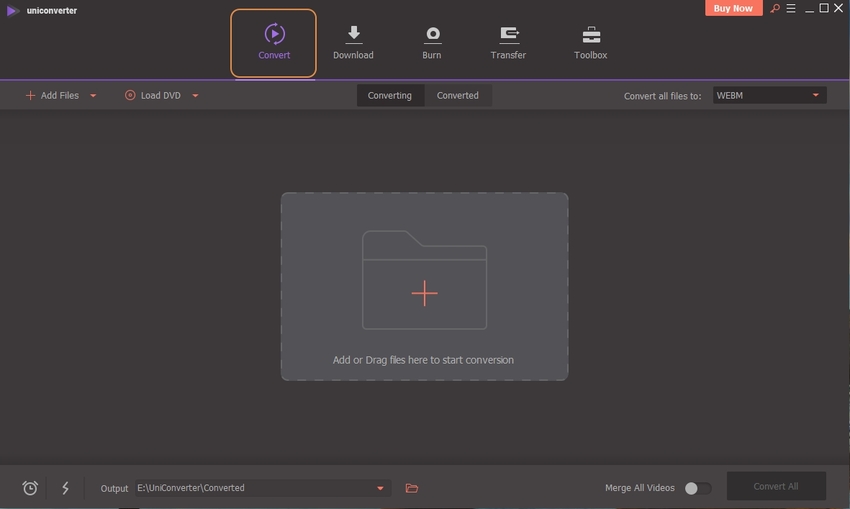Screen dimensions: 850x509
Task: Click the high speed lightning icon
Action: pyautogui.click(x=66, y=488)
